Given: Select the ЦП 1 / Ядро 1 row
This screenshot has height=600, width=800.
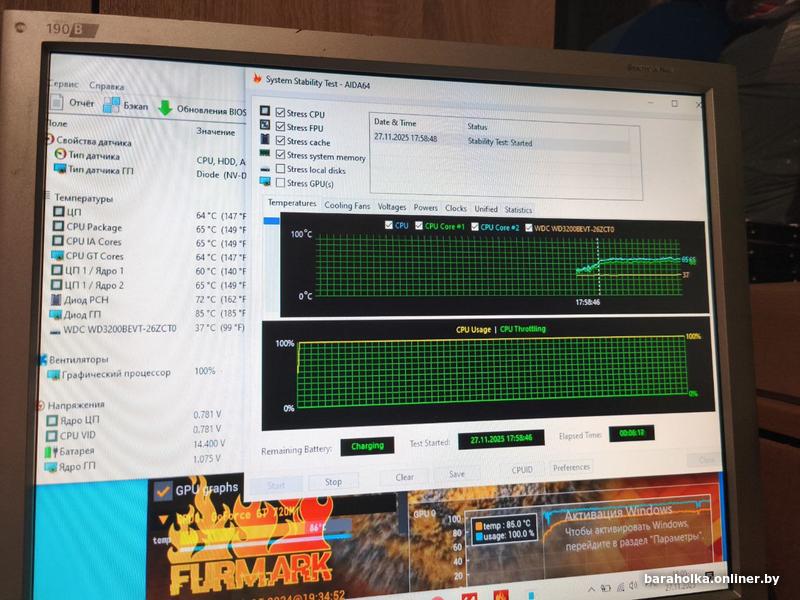Looking at the screenshot, I should coord(147,271).
